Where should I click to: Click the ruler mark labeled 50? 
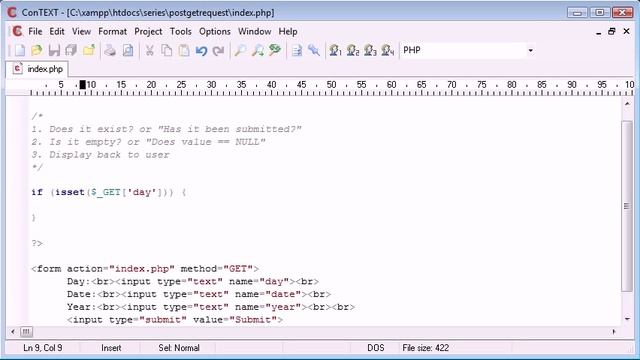coord(331,85)
